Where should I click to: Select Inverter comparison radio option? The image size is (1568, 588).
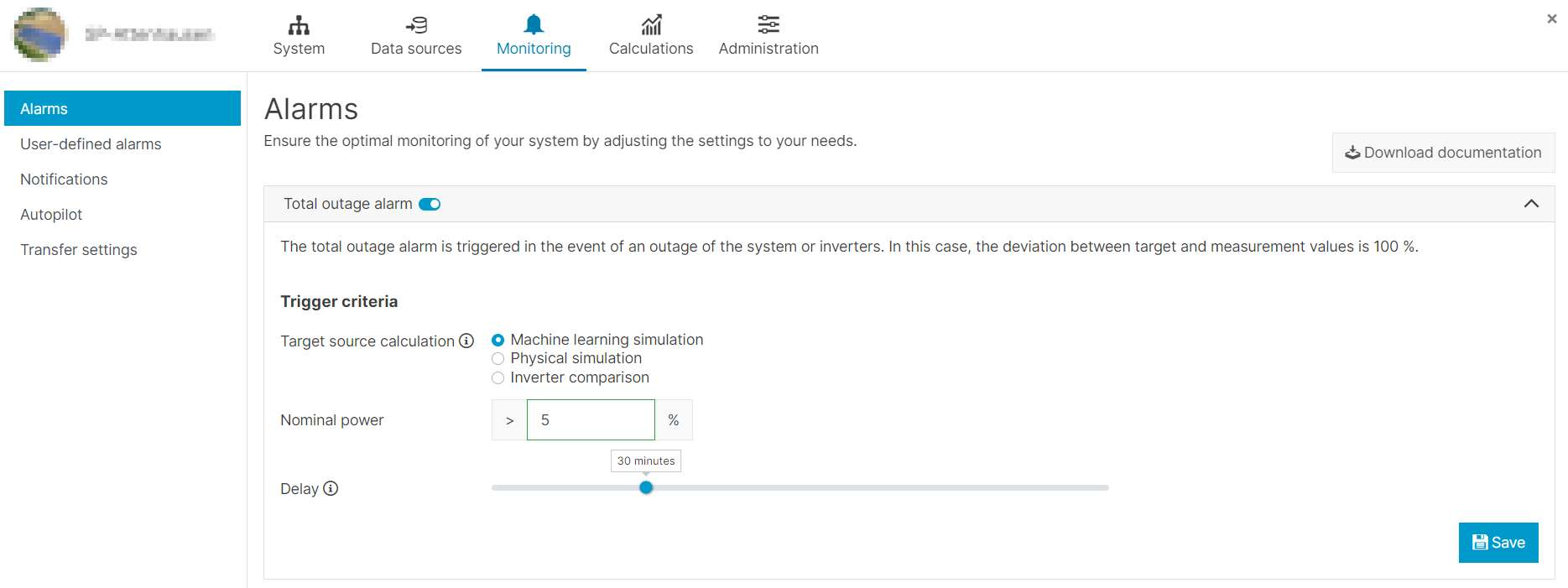click(498, 378)
